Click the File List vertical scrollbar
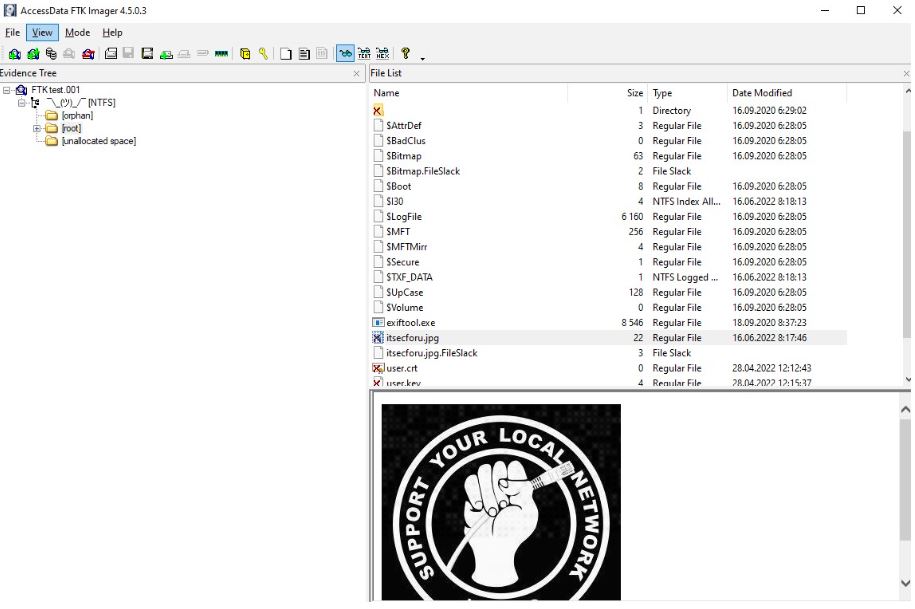 pyautogui.click(x=907, y=233)
